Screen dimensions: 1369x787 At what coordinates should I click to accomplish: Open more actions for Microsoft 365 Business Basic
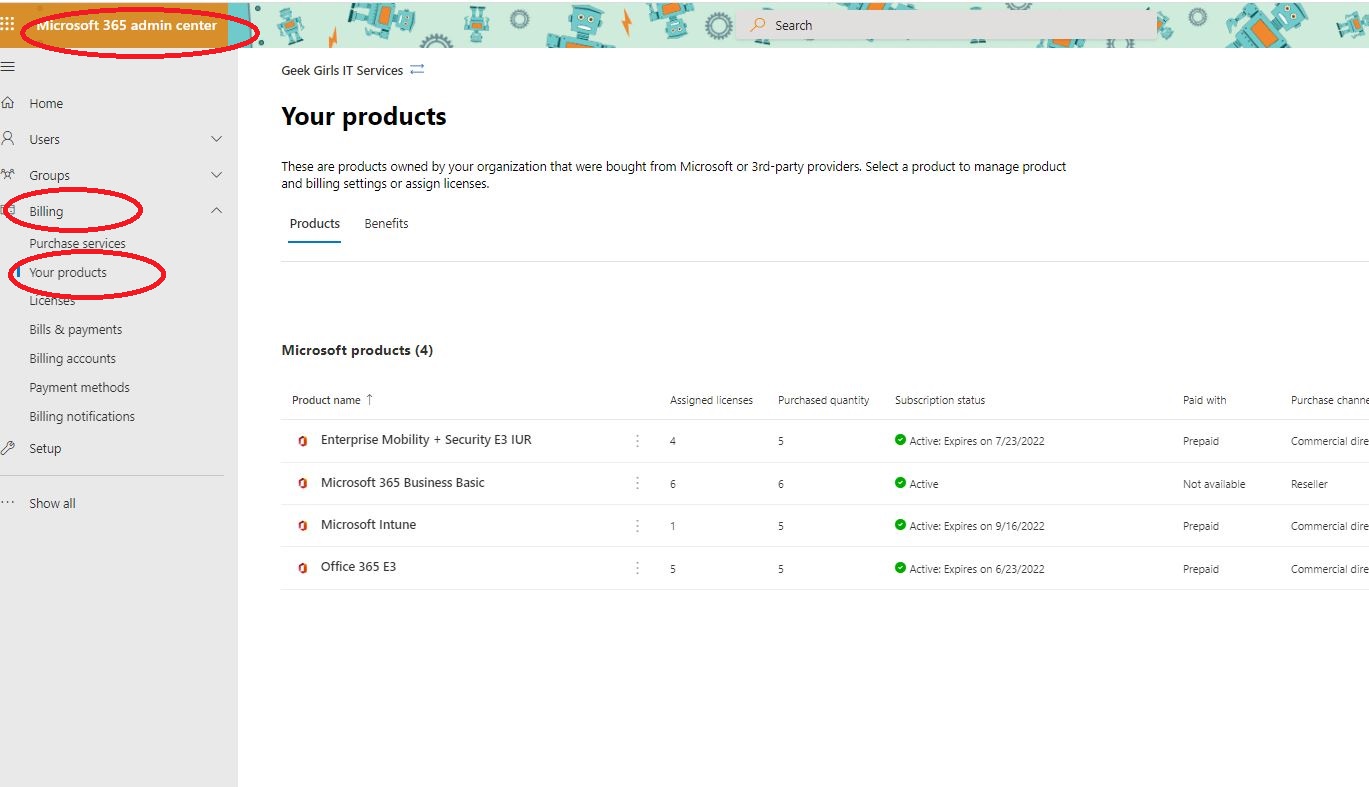pyautogui.click(x=637, y=483)
